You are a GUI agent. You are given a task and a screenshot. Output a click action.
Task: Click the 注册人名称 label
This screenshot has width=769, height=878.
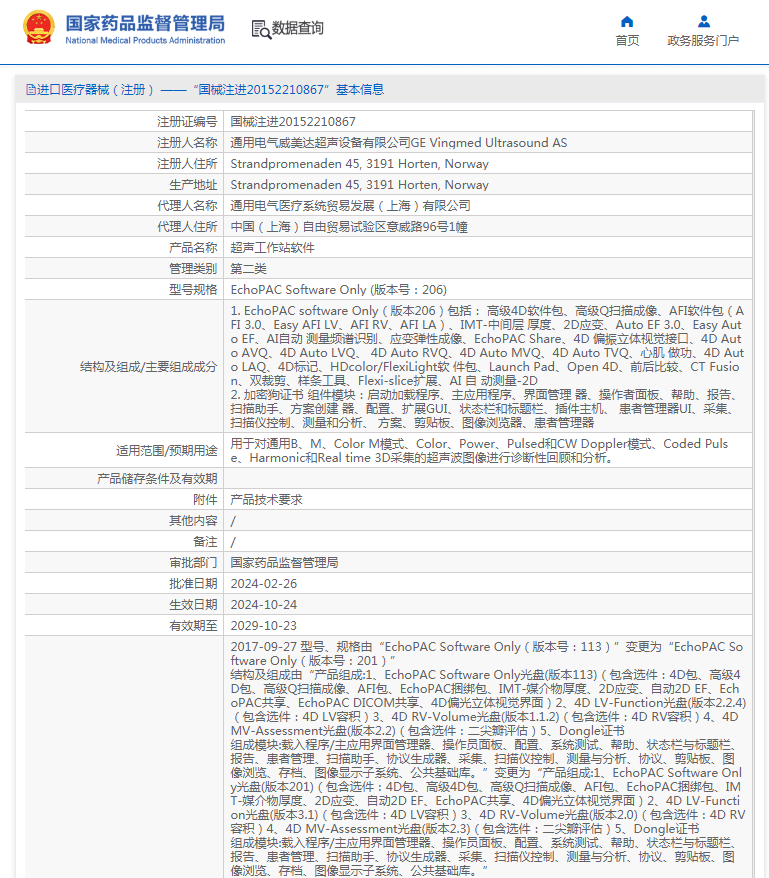pos(187,143)
